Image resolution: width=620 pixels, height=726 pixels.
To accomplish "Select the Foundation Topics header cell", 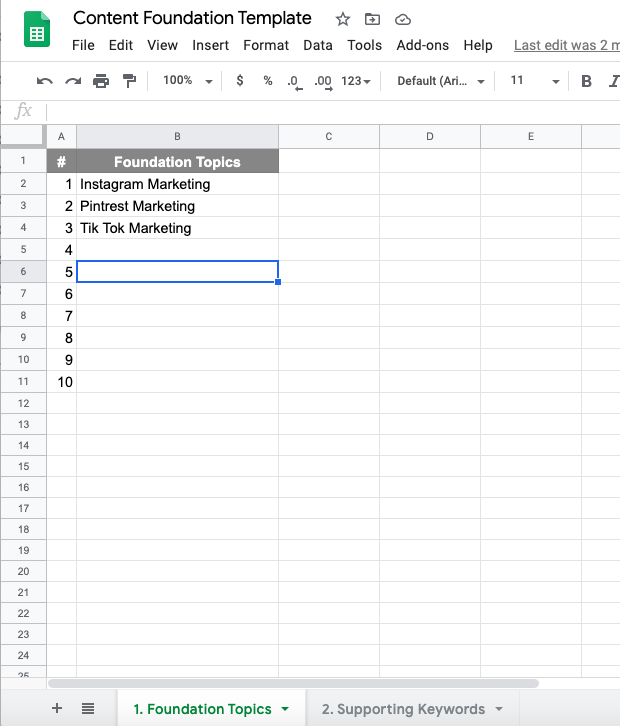I will point(177,161).
